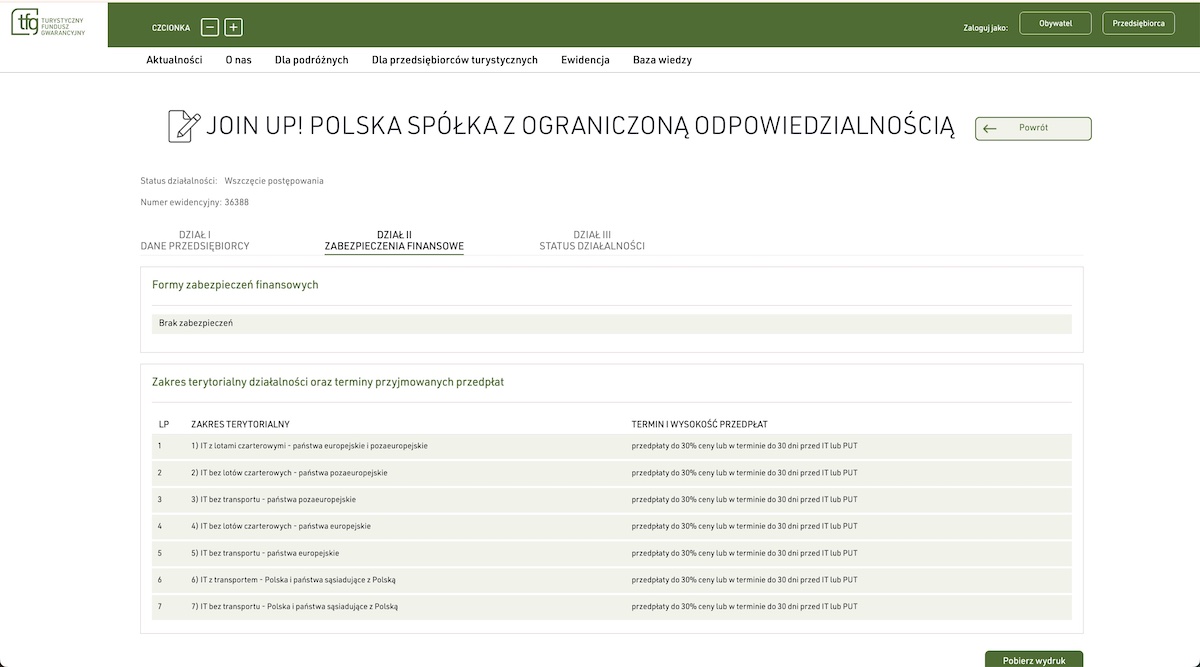Open O nas menu item
Screen dimensions: 1200x667
pyautogui.click(x=238, y=60)
